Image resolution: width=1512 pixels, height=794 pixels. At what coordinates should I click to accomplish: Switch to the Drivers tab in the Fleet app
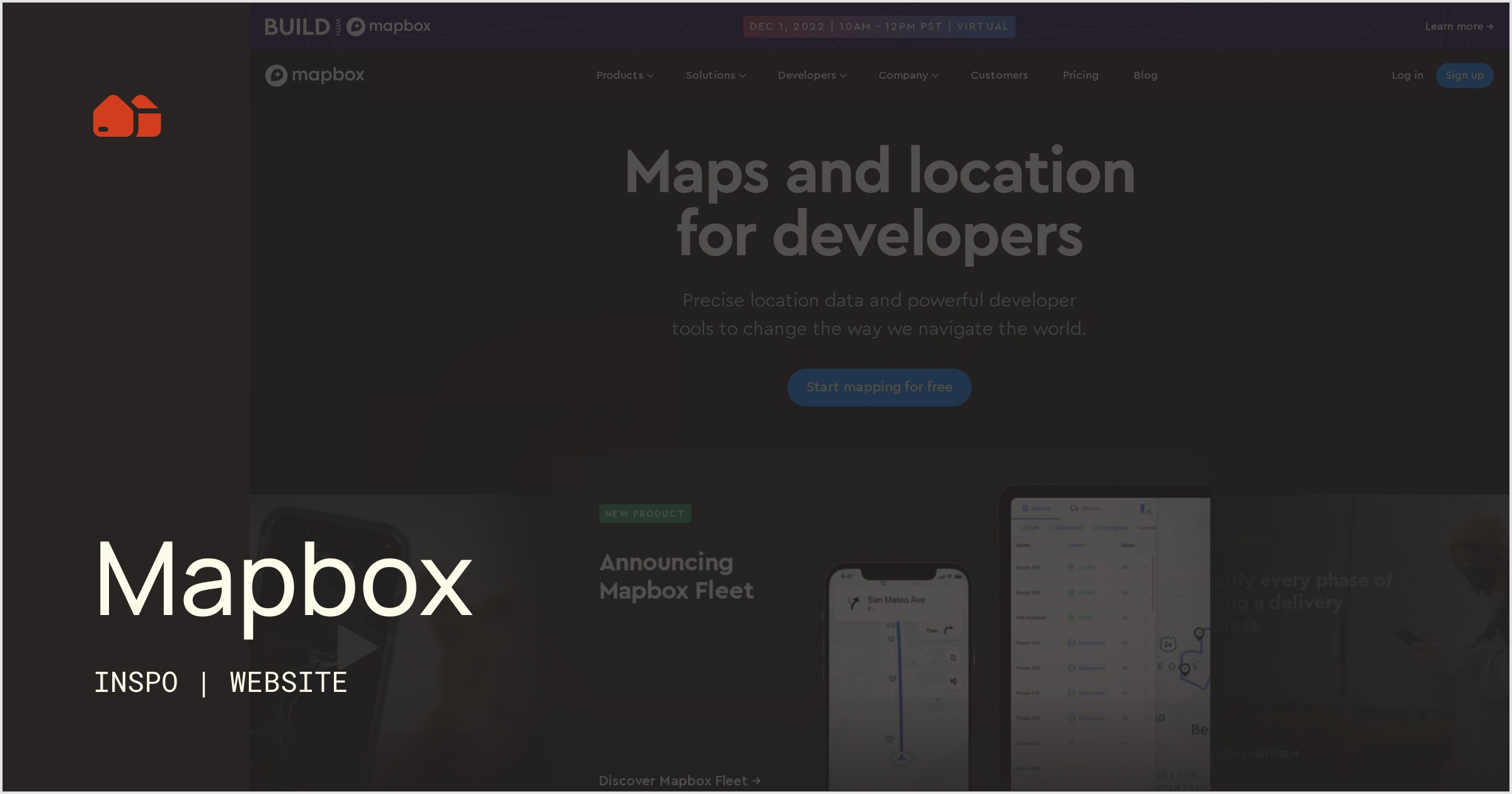(x=1085, y=509)
